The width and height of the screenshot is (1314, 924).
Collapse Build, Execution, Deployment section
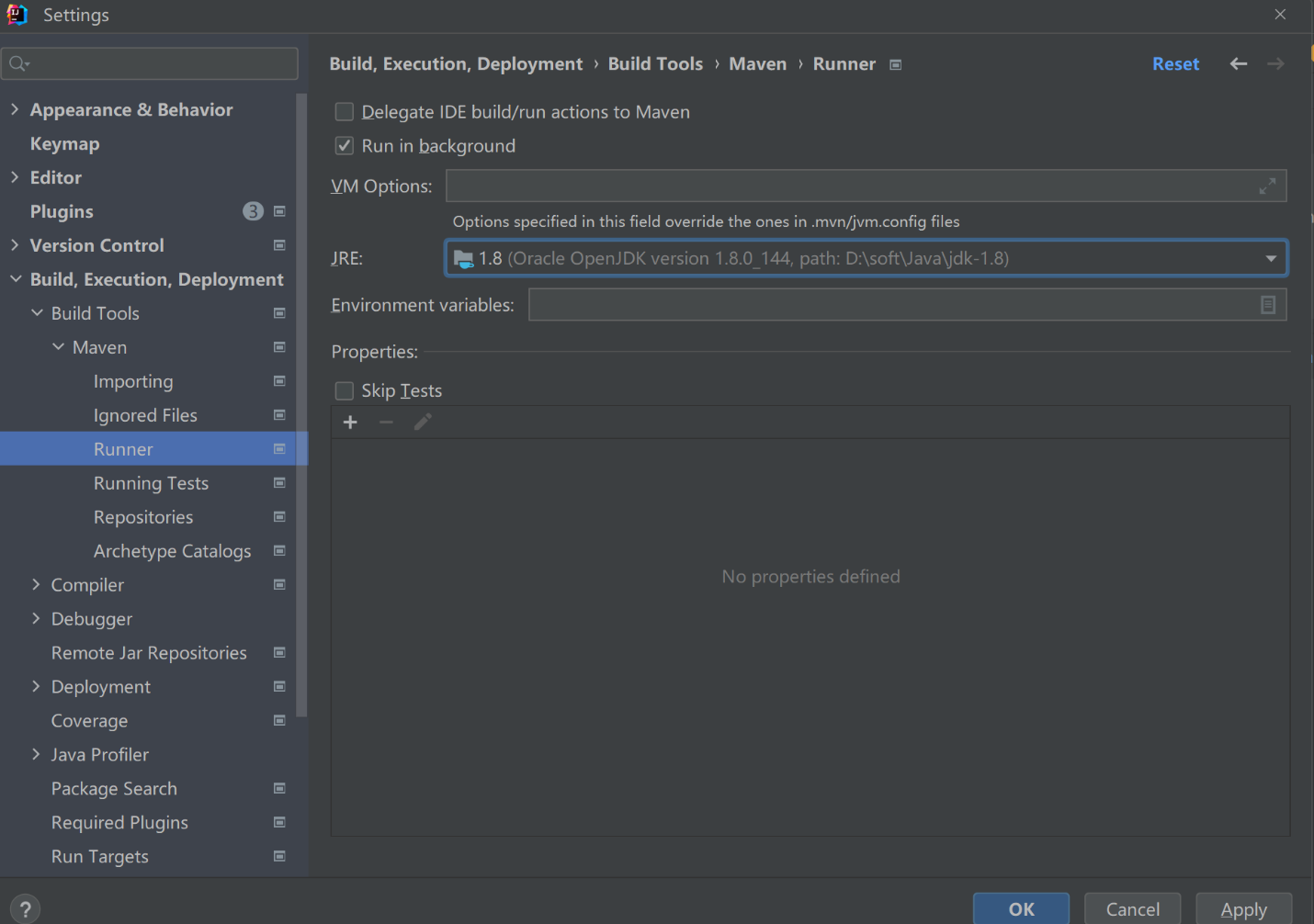(15, 279)
